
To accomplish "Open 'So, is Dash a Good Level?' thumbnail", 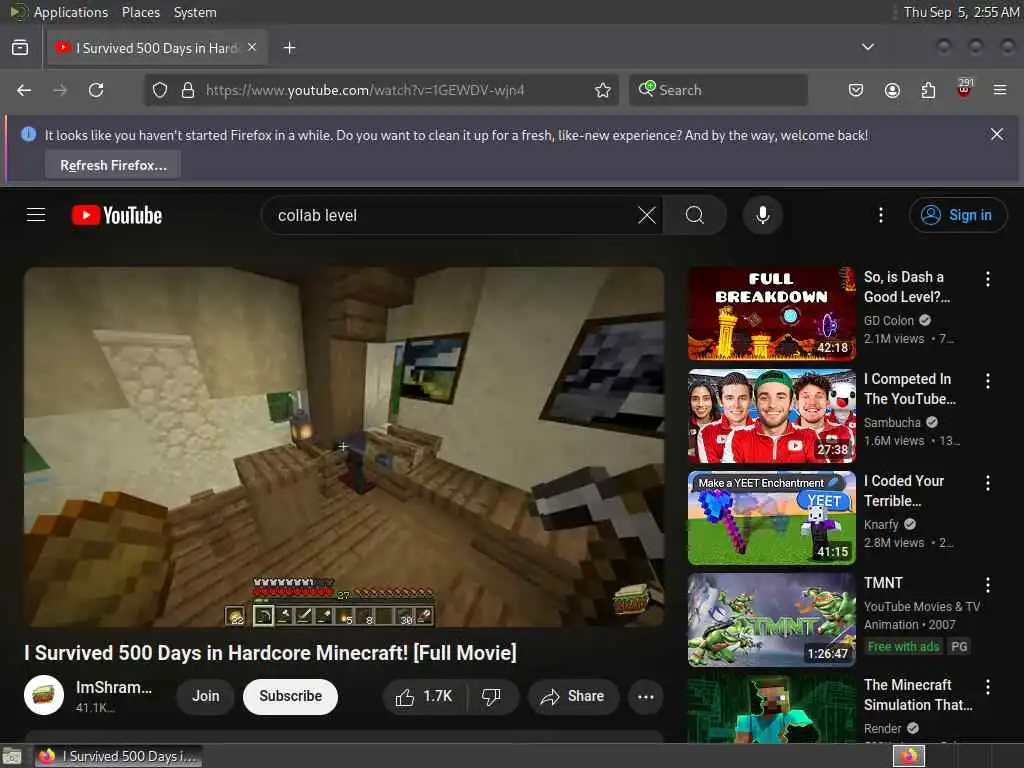I will pyautogui.click(x=771, y=313).
